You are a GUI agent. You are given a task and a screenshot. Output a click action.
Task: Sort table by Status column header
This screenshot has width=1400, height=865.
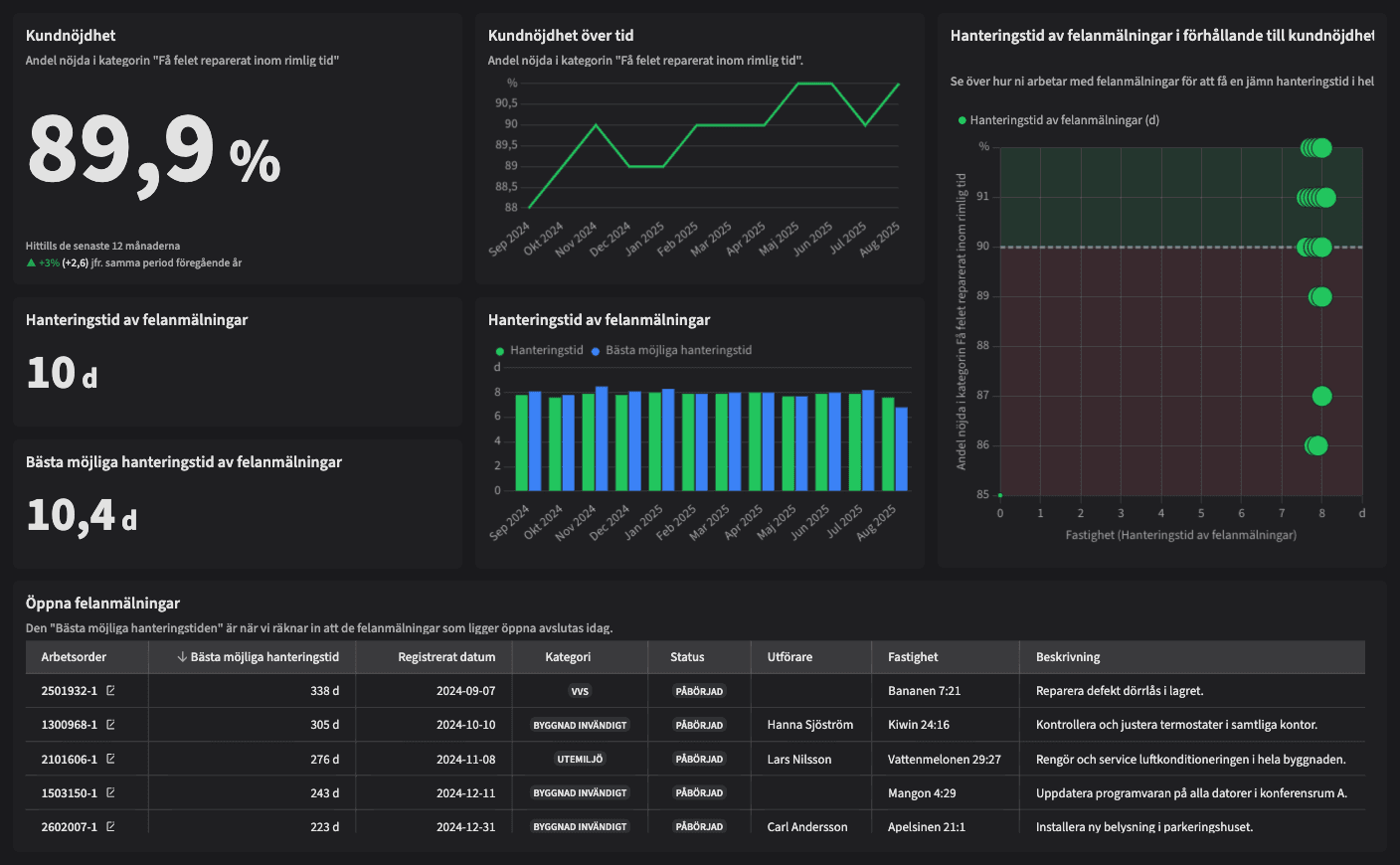pos(687,657)
